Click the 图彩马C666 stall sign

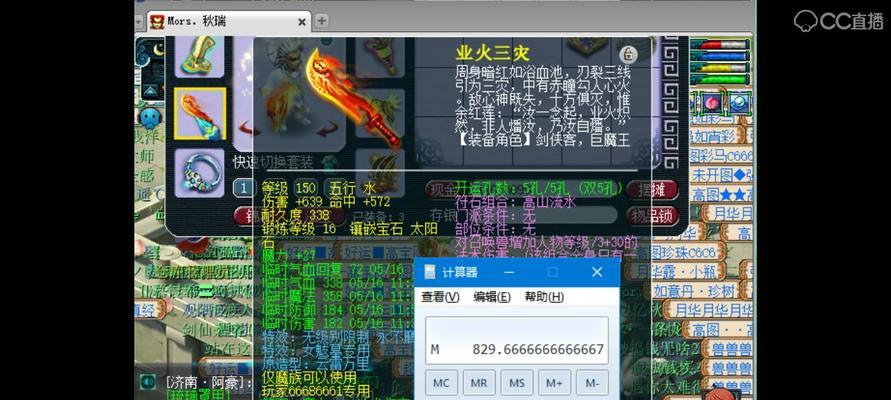point(722,156)
